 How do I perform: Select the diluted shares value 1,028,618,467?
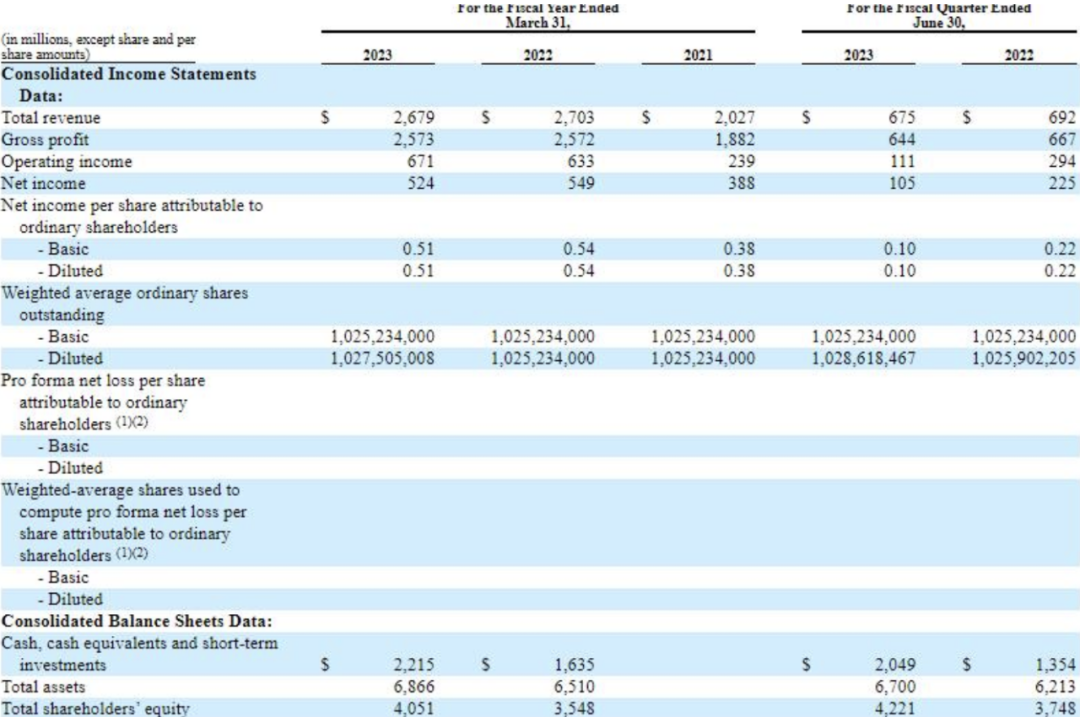pyautogui.click(x=864, y=358)
